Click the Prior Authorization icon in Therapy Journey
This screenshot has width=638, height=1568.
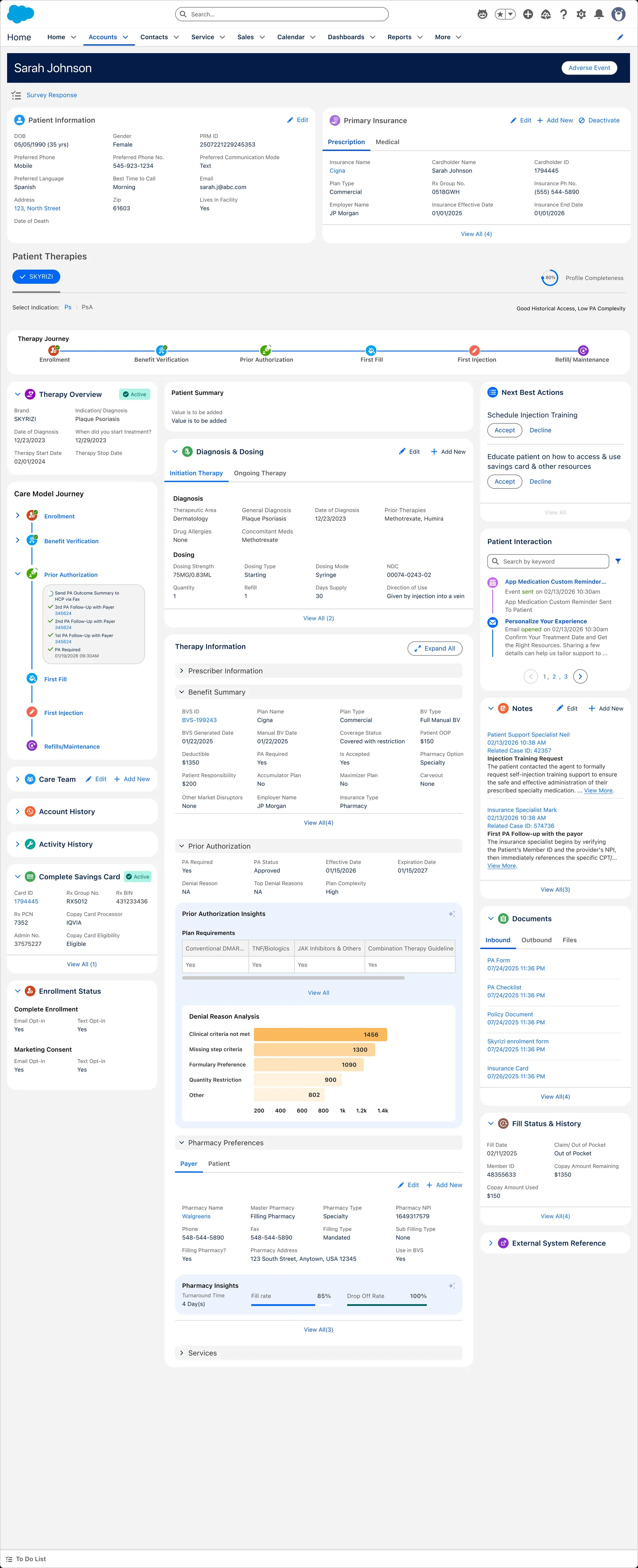pos(266,350)
